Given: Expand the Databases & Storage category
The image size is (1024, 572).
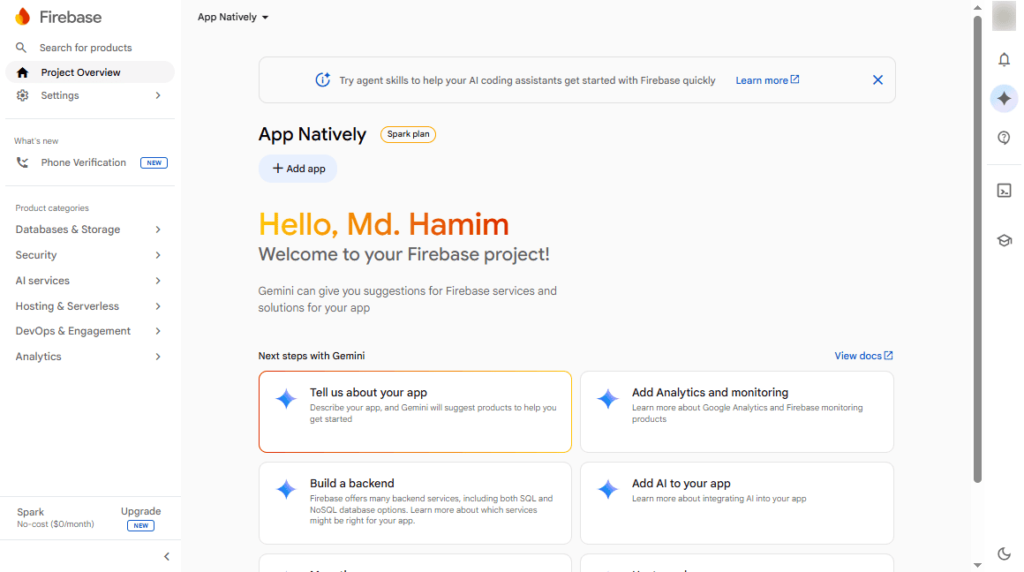Looking at the screenshot, I should click(89, 229).
